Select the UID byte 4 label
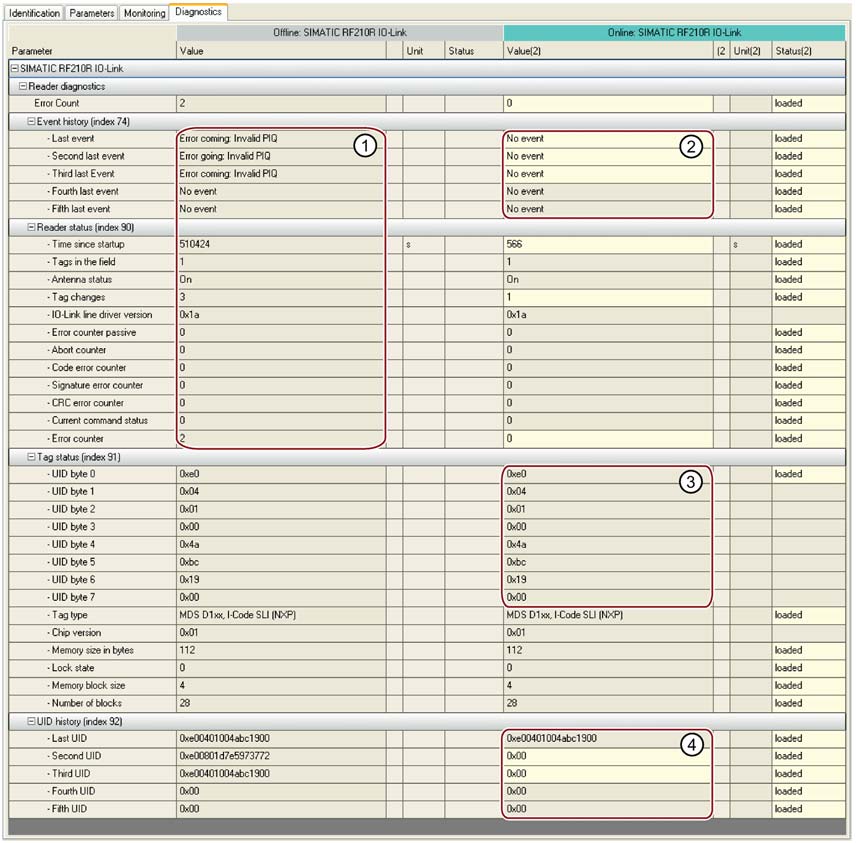The image size is (856, 843). (73, 544)
